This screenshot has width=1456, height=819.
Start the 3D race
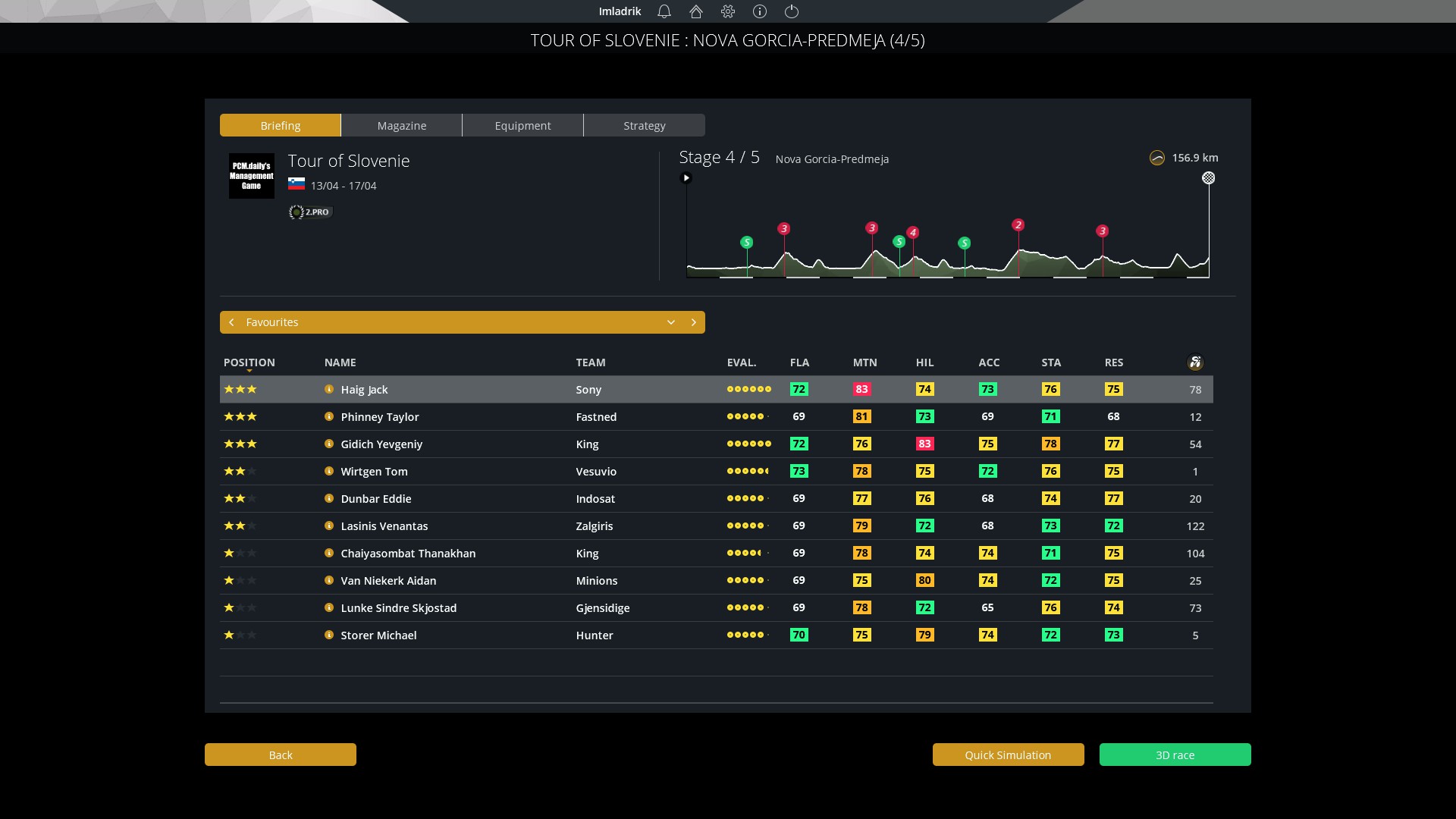(1175, 755)
